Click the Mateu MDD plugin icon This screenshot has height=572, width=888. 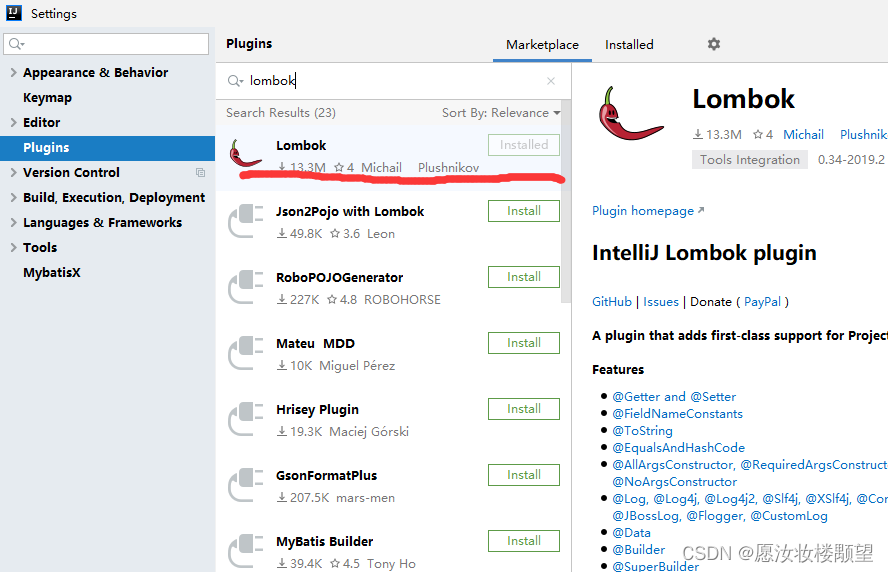[246, 353]
